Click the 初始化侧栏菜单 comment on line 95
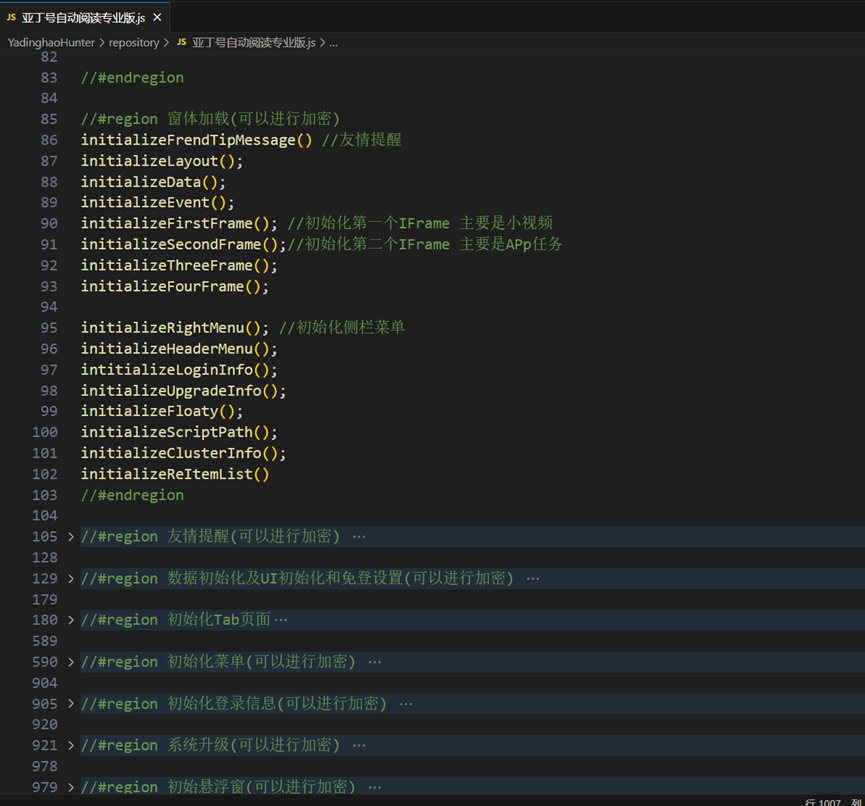This screenshot has width=865, height=806. (x=341, y=328)
